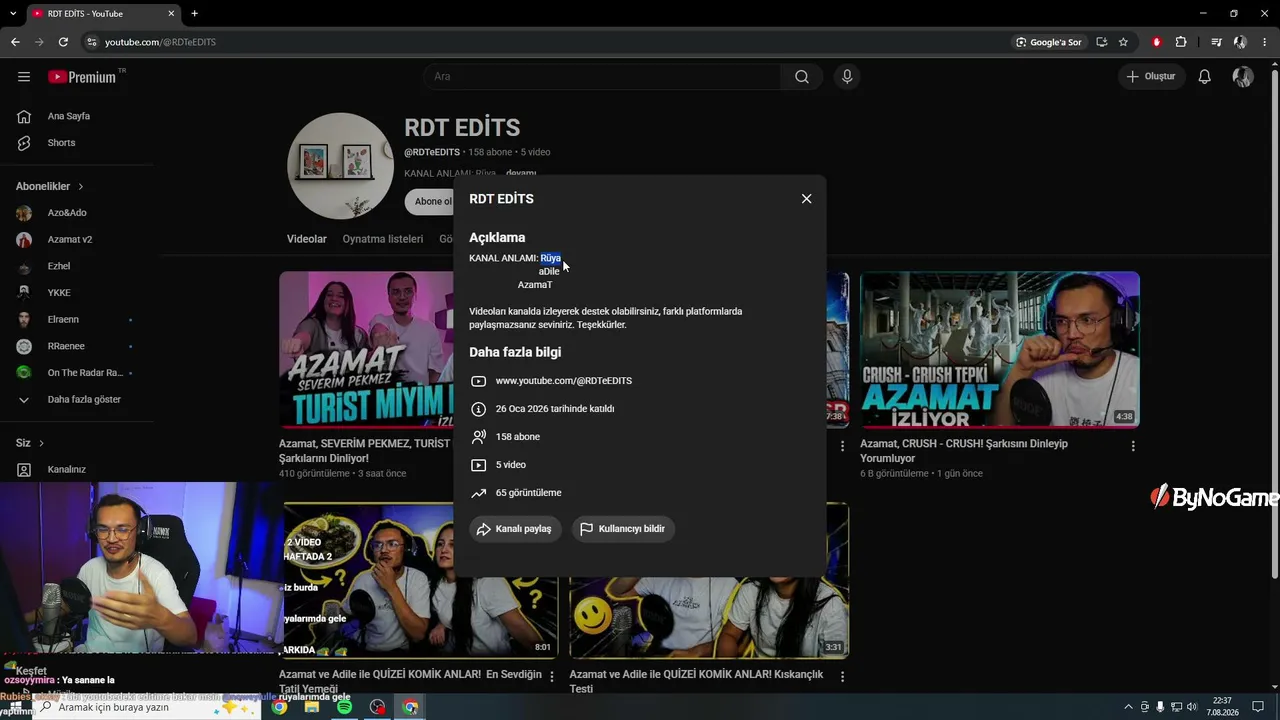Open the Chrome profile avatar in toolbar
Viewport: 1280px width, 720px height.
[x=1240, y=42]
